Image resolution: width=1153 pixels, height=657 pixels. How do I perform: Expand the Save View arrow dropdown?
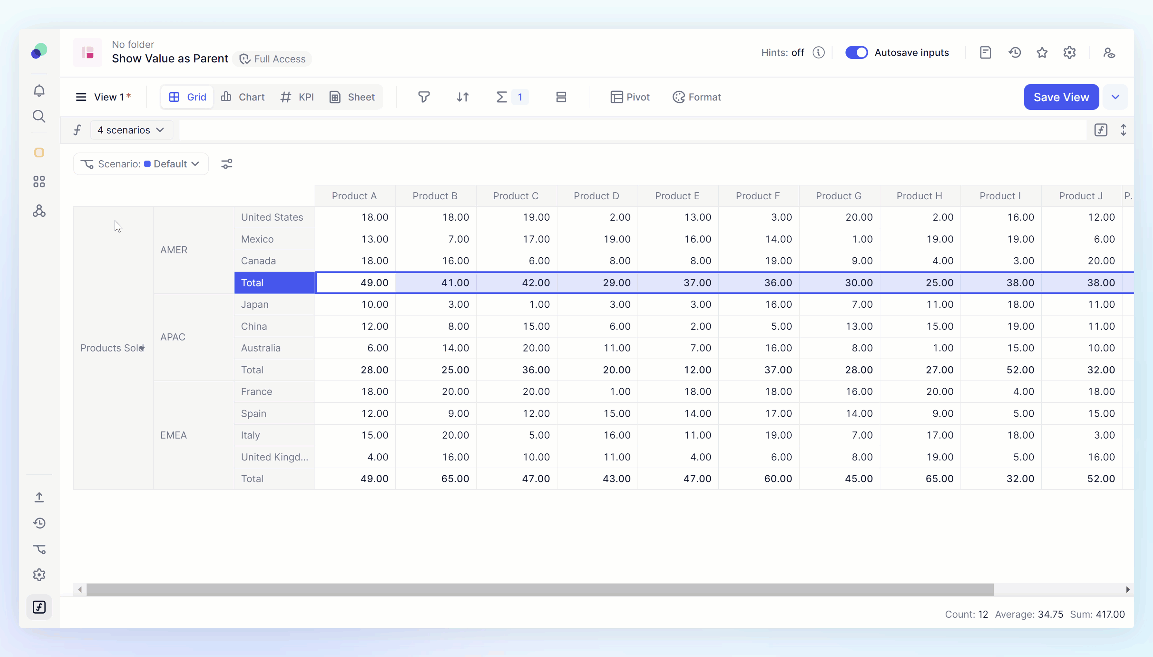point(1115,97)
